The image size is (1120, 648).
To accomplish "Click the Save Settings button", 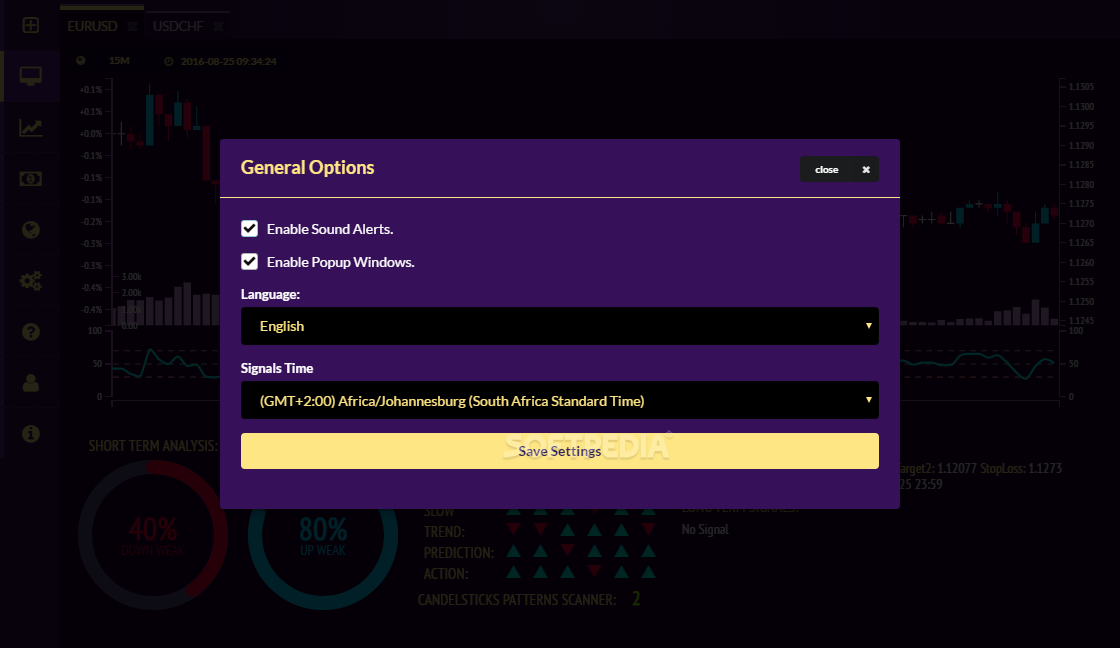I will click(560, 451).
